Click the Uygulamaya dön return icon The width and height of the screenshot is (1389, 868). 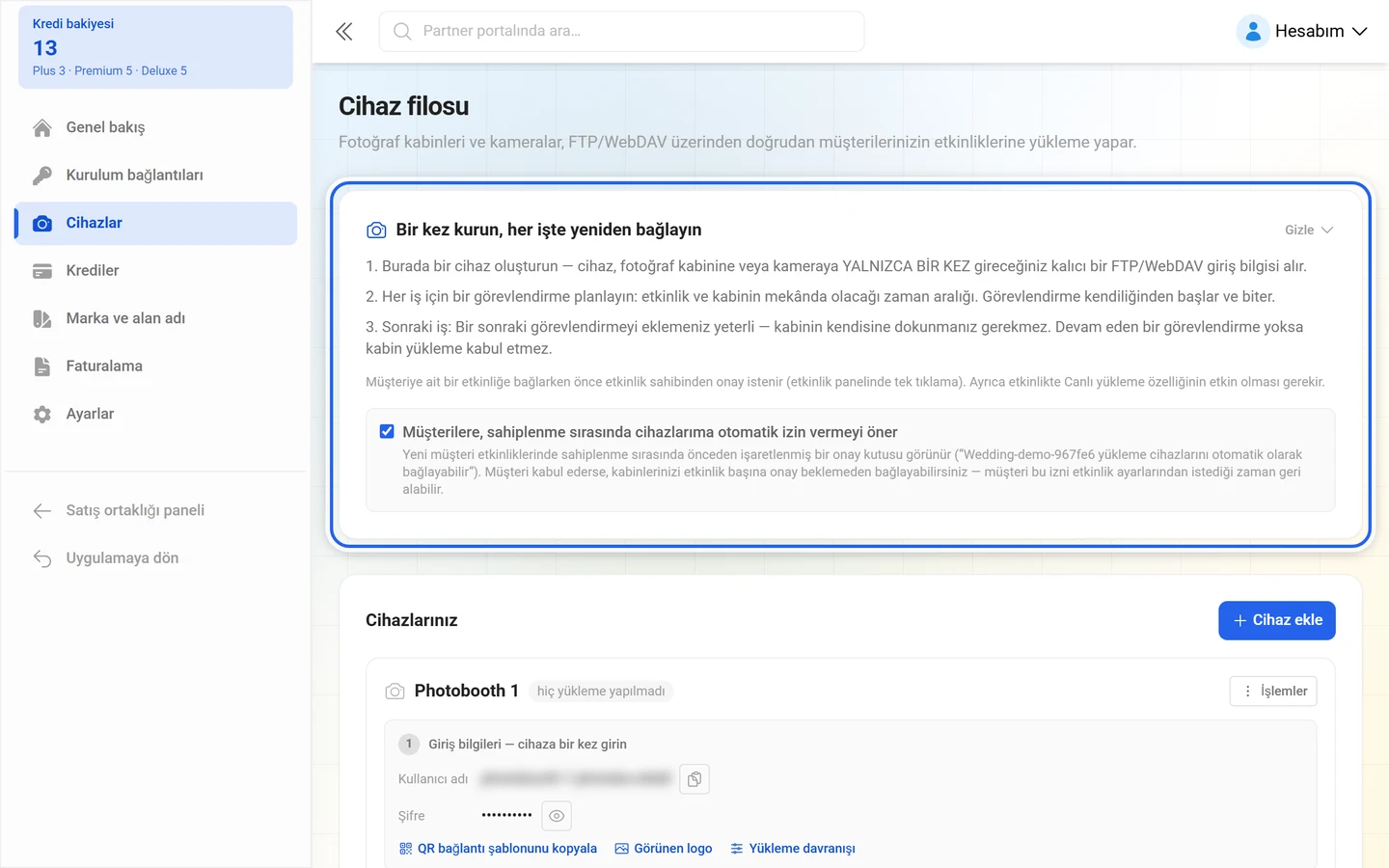(42, 558)
